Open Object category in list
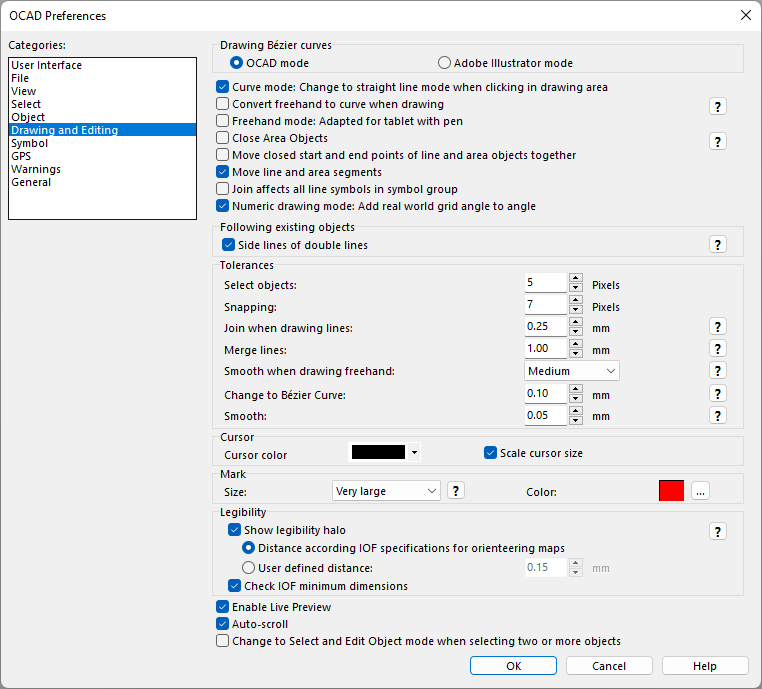This screenshot has height=689, width=762. [x=103, y=117]
